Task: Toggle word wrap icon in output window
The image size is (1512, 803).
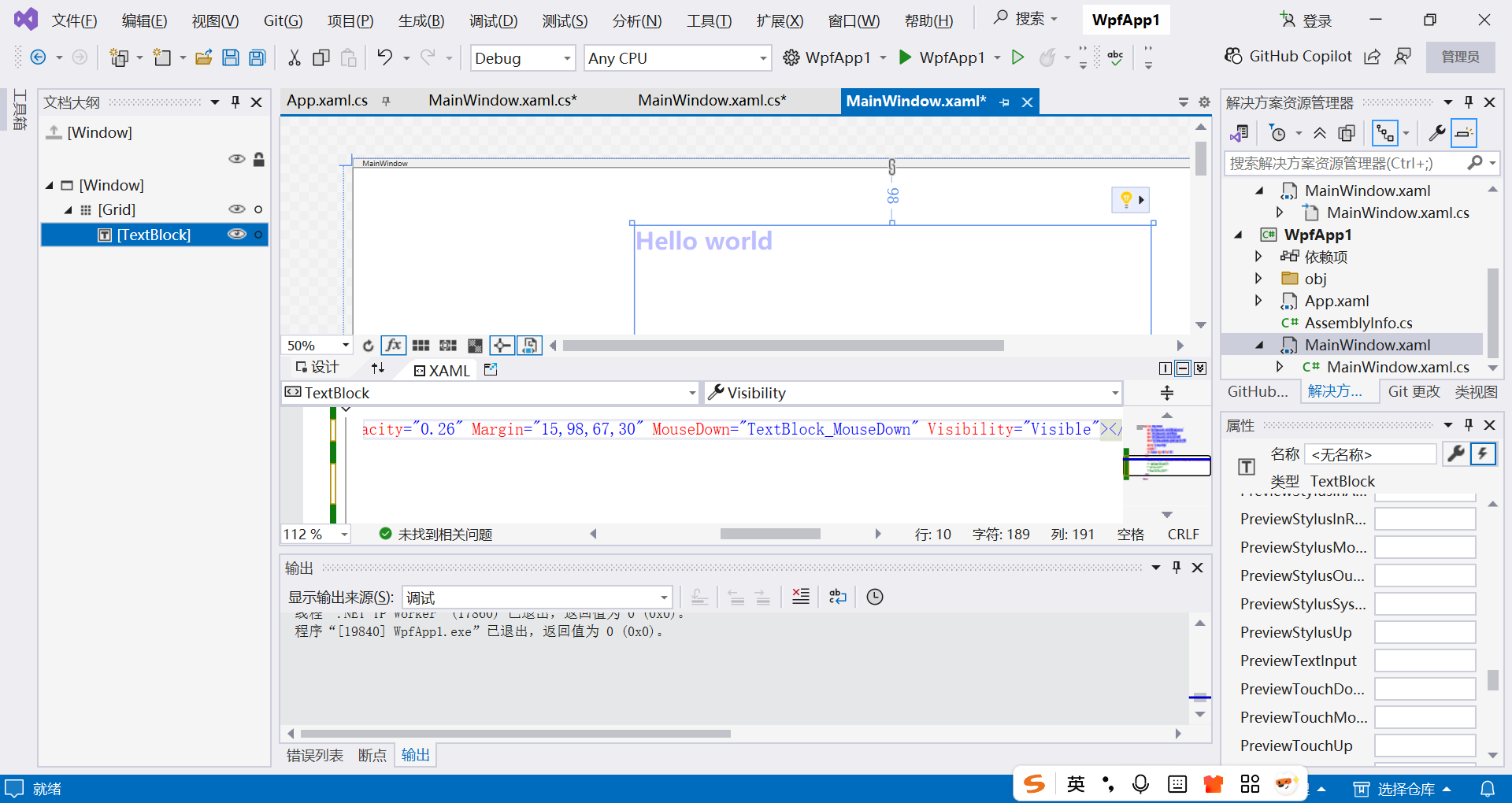Action: pyautogui.click(x=837, y=597)
